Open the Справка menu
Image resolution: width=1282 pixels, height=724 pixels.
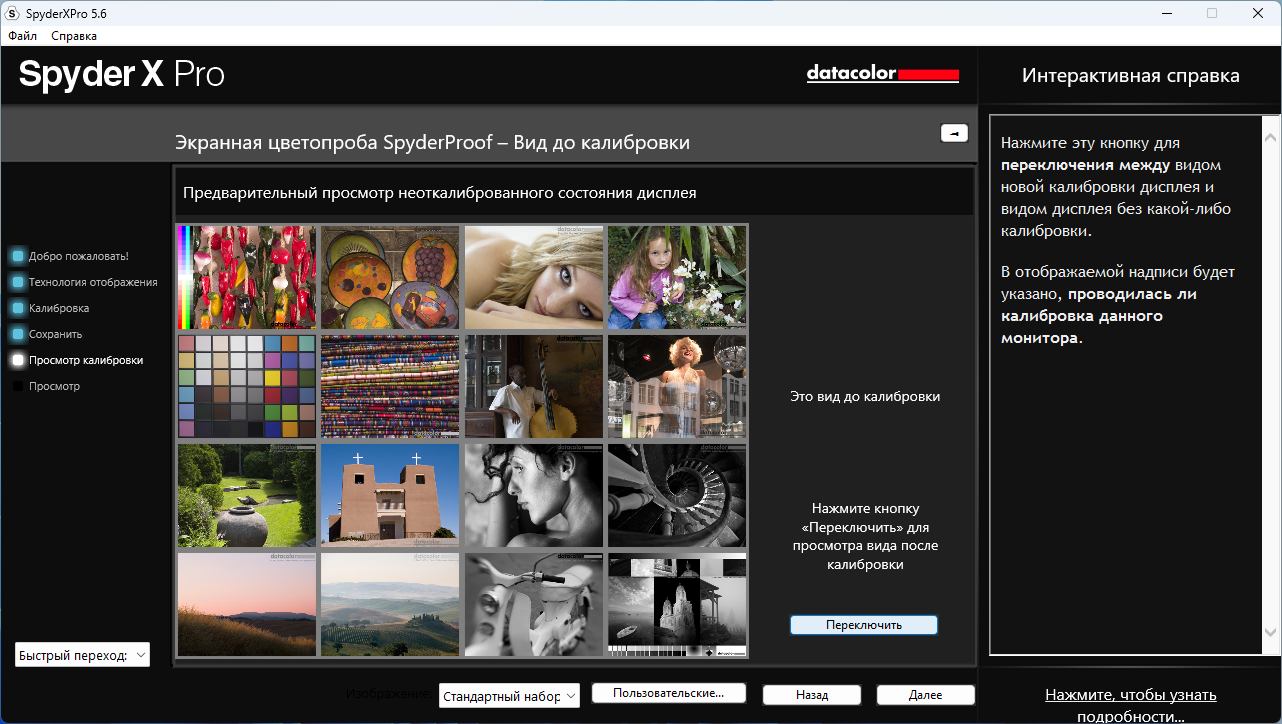(74, 36)
